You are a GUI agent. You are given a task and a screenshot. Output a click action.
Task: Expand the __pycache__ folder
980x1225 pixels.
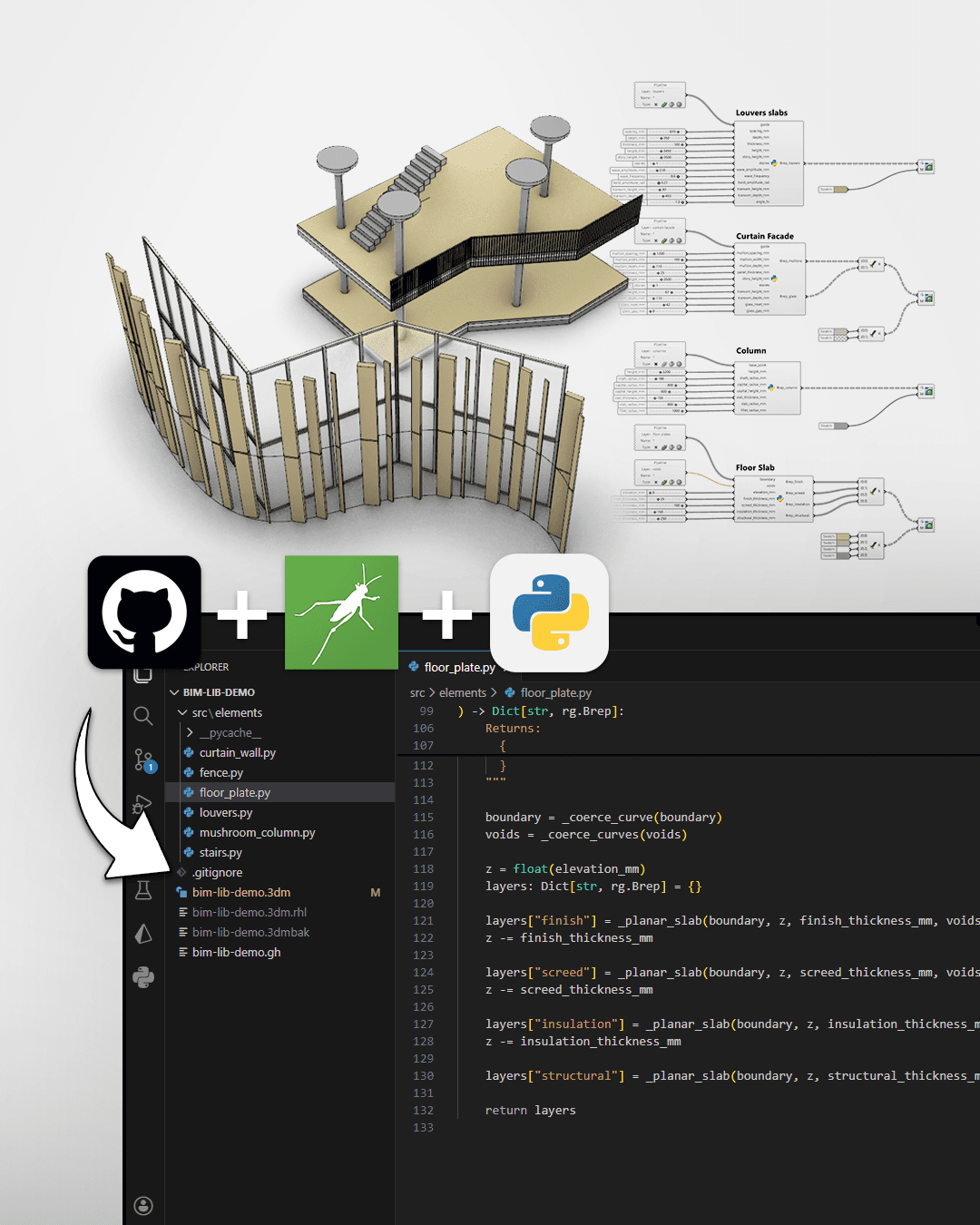pos(190,732)
